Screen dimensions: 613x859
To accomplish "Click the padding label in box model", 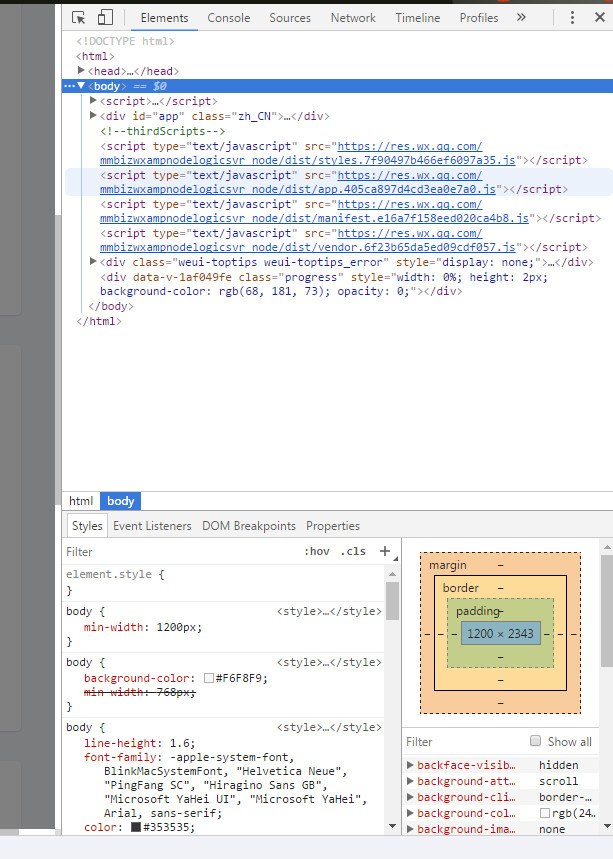I will (x=478, y=611).
